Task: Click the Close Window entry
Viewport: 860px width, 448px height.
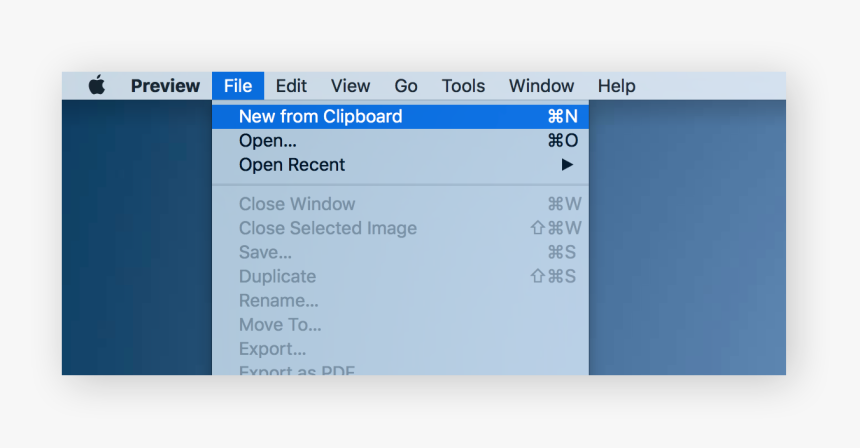Action: [x=400, y=204]
